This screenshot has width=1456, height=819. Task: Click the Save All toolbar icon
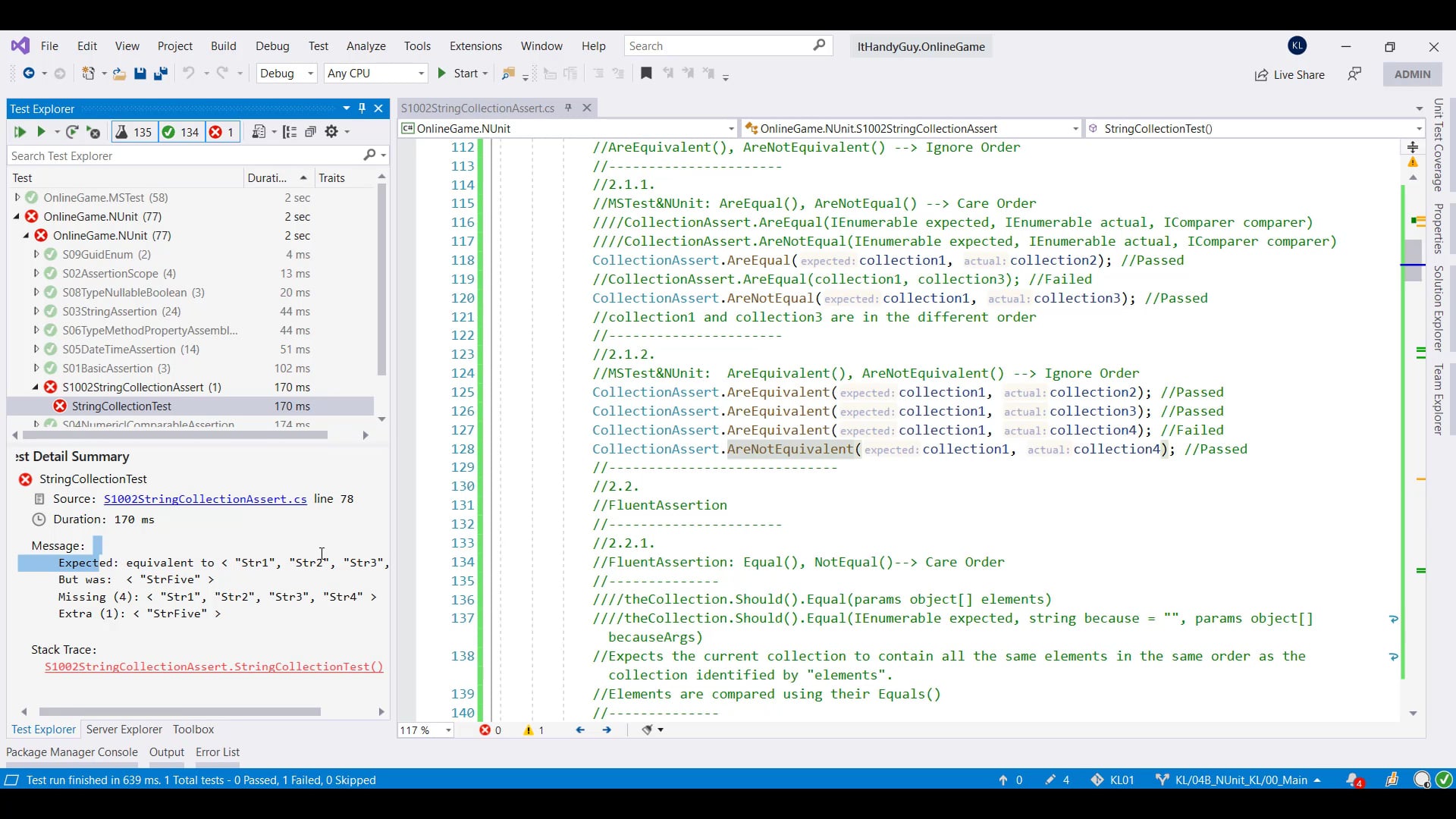[161, 74]
